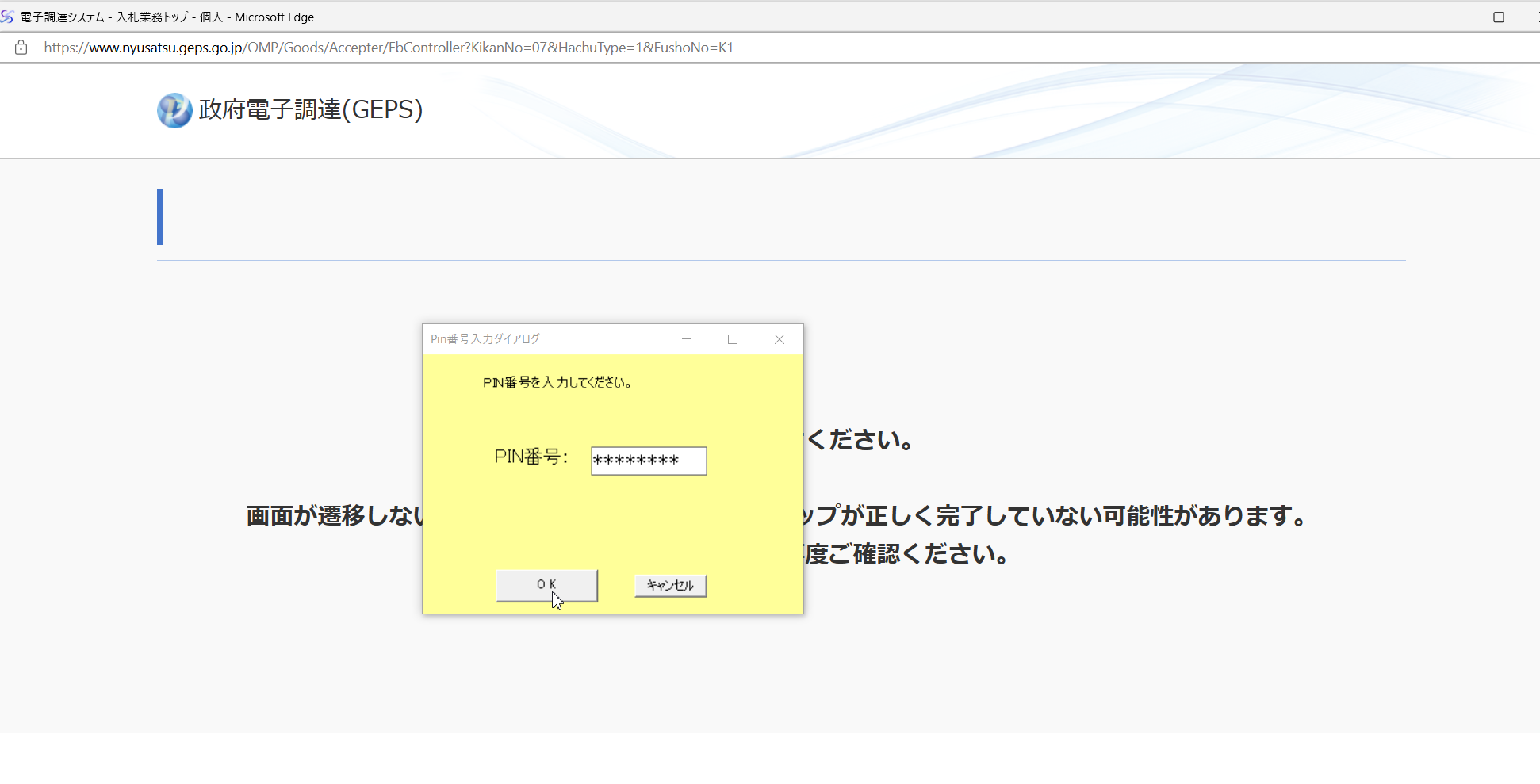Click the 画面が遷移しない message text
The width and height of the screenshot is (1540, 784).
point(335,516)
